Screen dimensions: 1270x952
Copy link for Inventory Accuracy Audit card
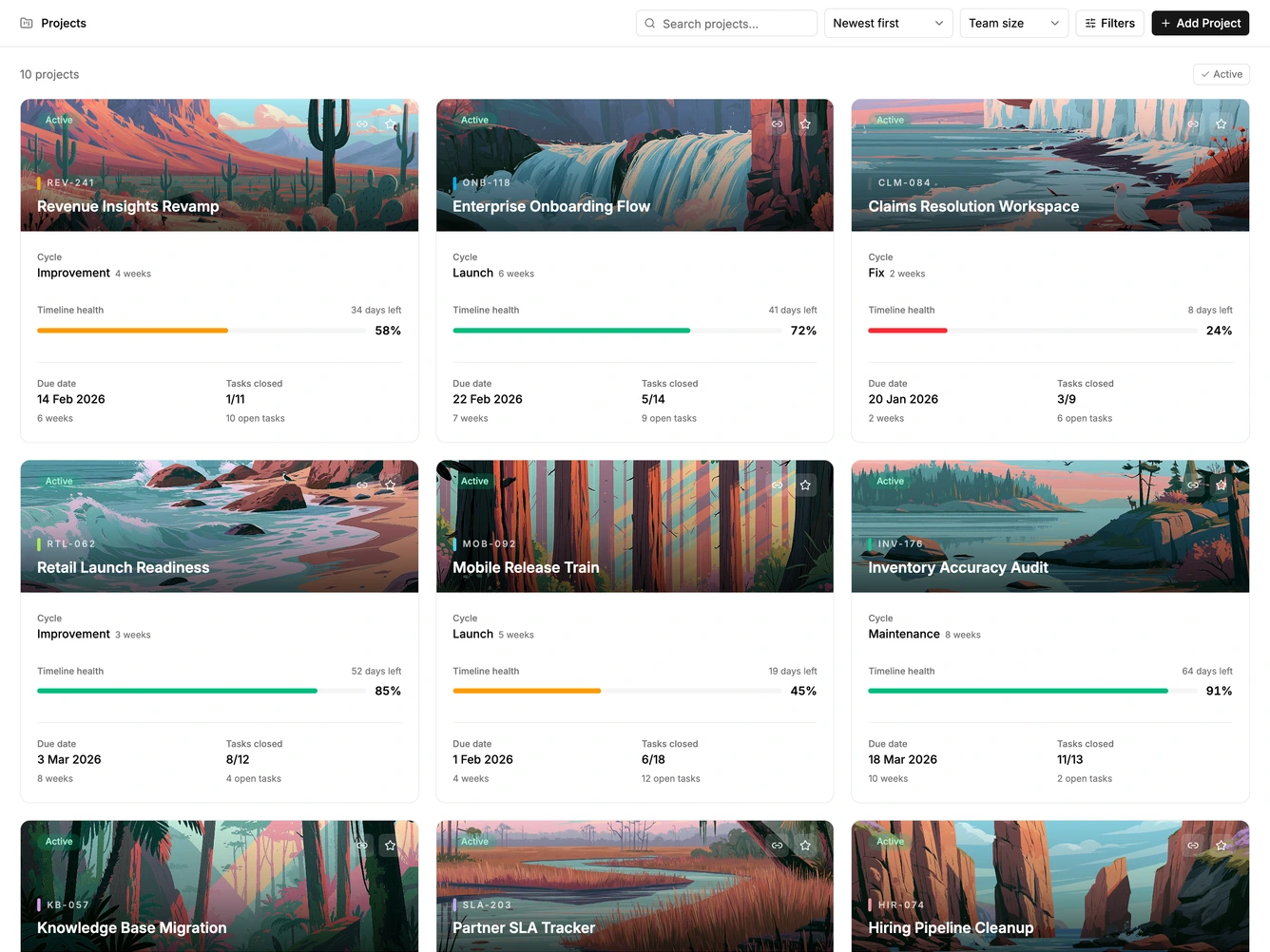point(1193,486)
